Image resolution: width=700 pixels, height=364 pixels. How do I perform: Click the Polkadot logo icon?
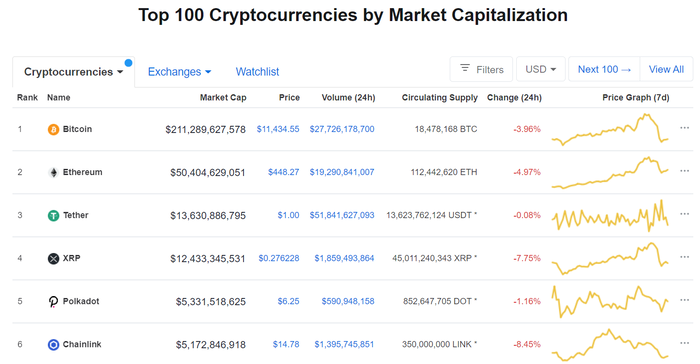coord(53,301)
